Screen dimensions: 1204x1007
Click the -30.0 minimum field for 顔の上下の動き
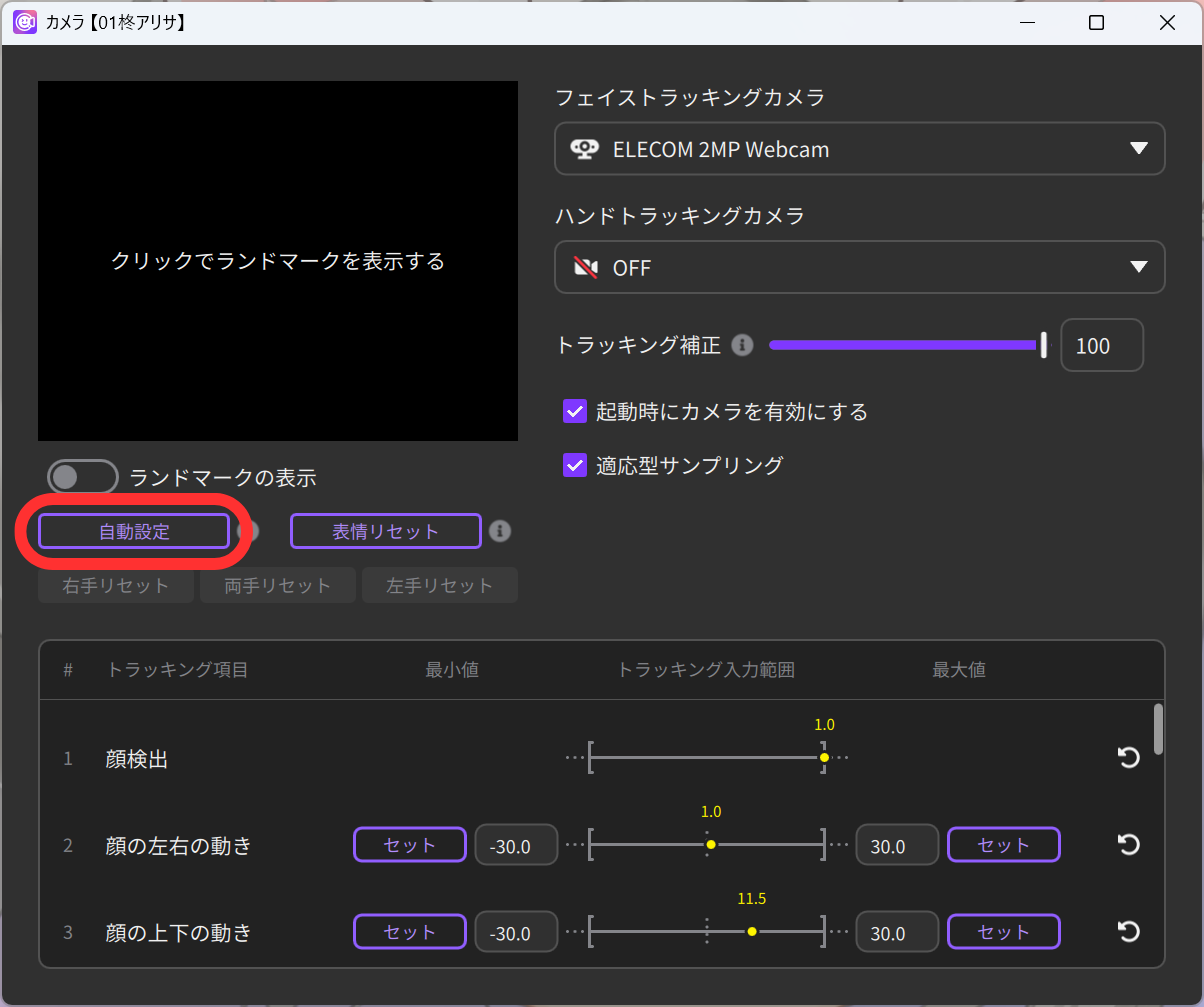[516, 932]
